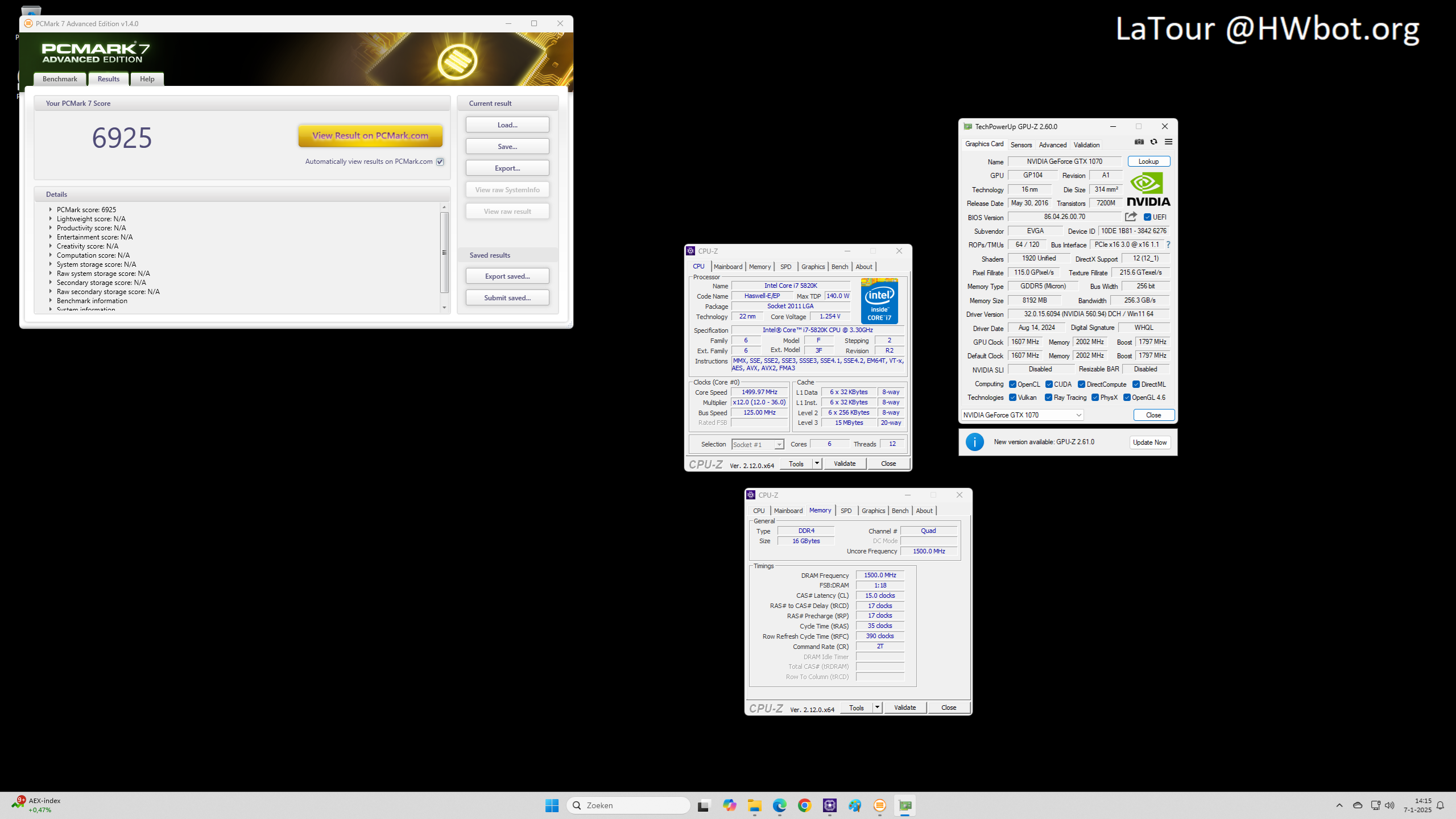This screenshot has height=819, width=1456.
Task: Toggle the Vulkan checkbox
Action: [x=1012, y=398]
